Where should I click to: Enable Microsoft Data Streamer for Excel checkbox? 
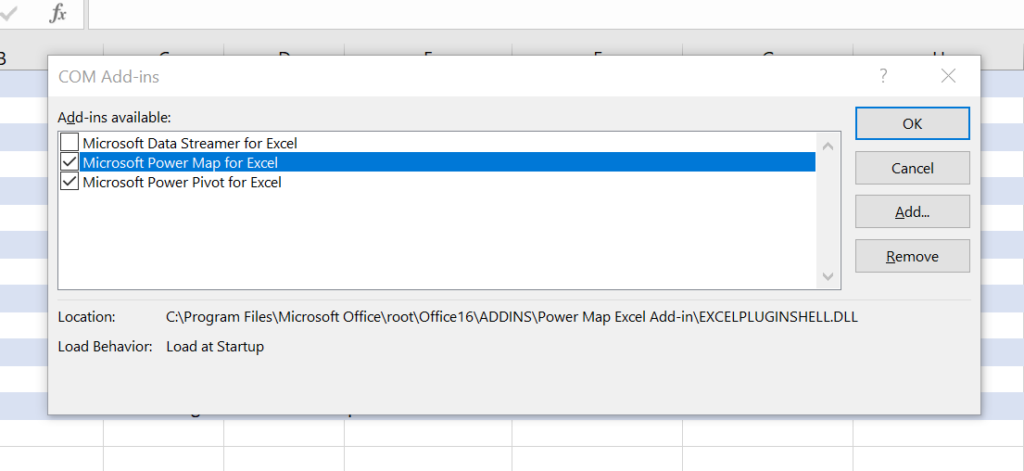(69, 143)
